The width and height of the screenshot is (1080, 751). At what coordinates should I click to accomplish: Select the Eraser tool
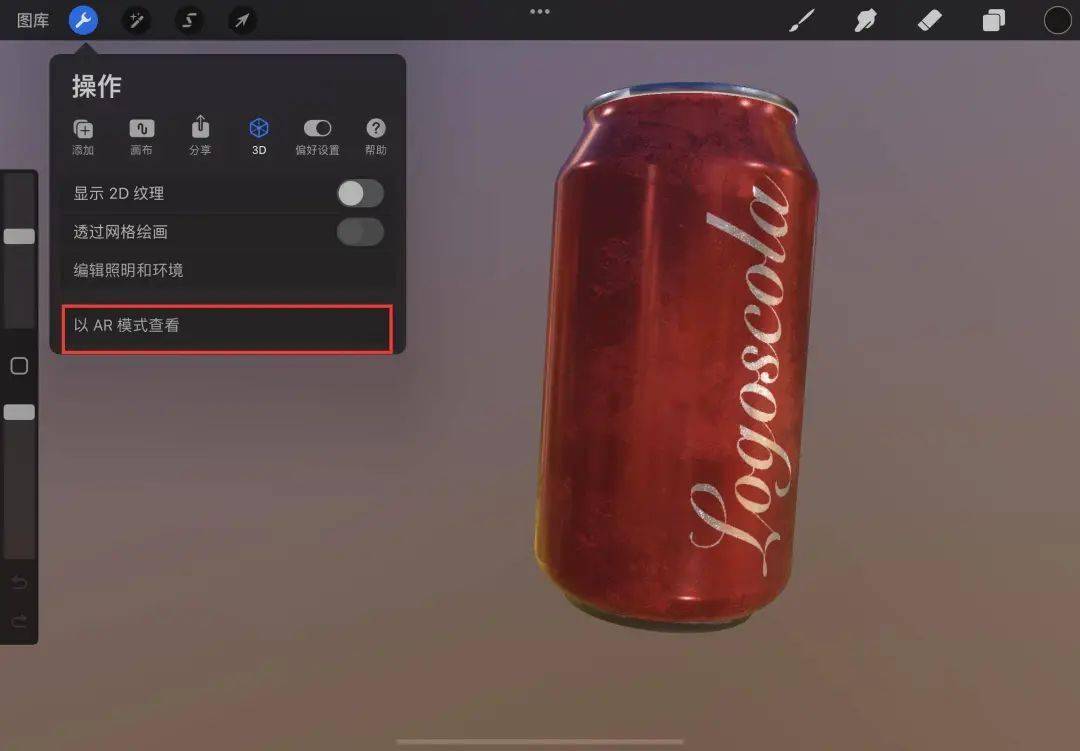tap(929, 20)
